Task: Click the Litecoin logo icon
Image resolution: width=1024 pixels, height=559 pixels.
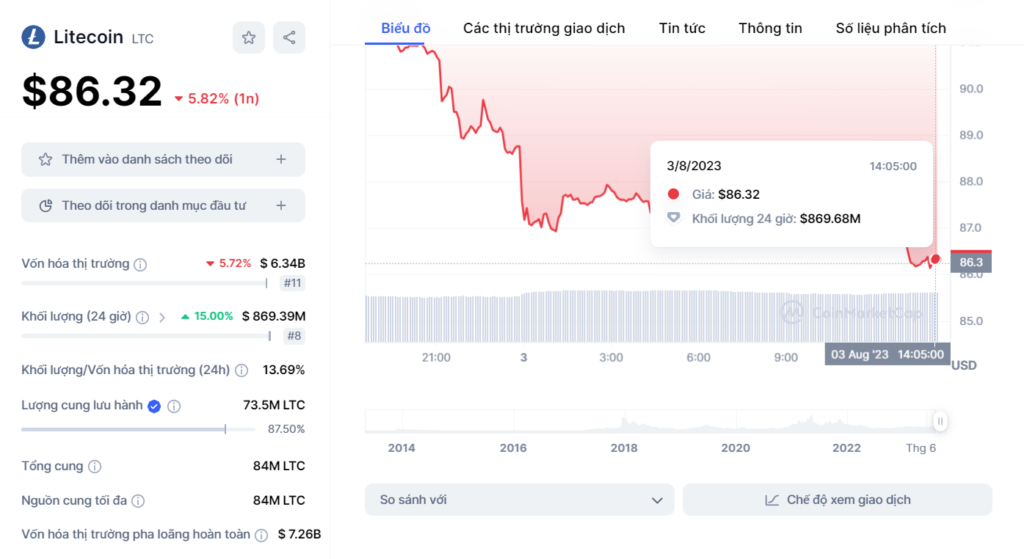Action: pos(33,38)
